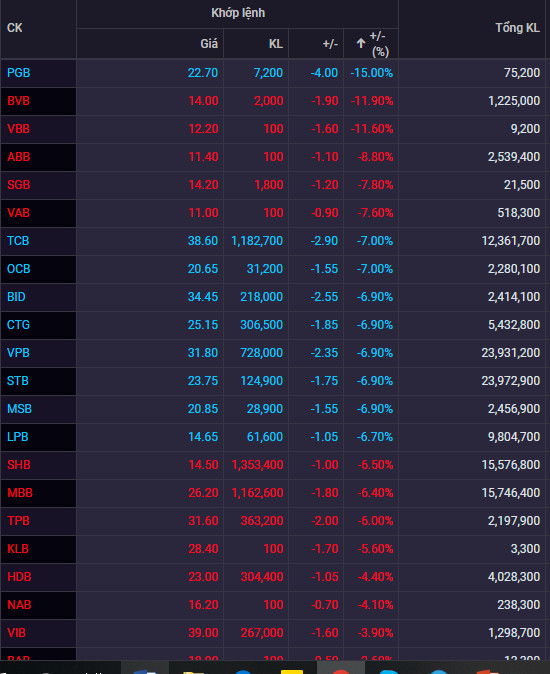Click MBB total volume 15,746,400

pos(511,493)
